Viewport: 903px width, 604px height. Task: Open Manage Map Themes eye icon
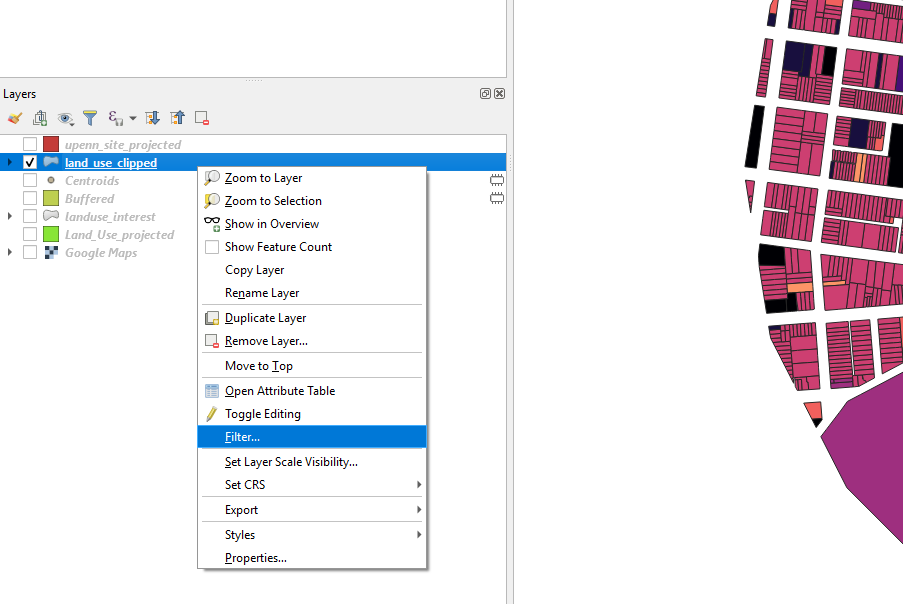click(x=66, y=118)
